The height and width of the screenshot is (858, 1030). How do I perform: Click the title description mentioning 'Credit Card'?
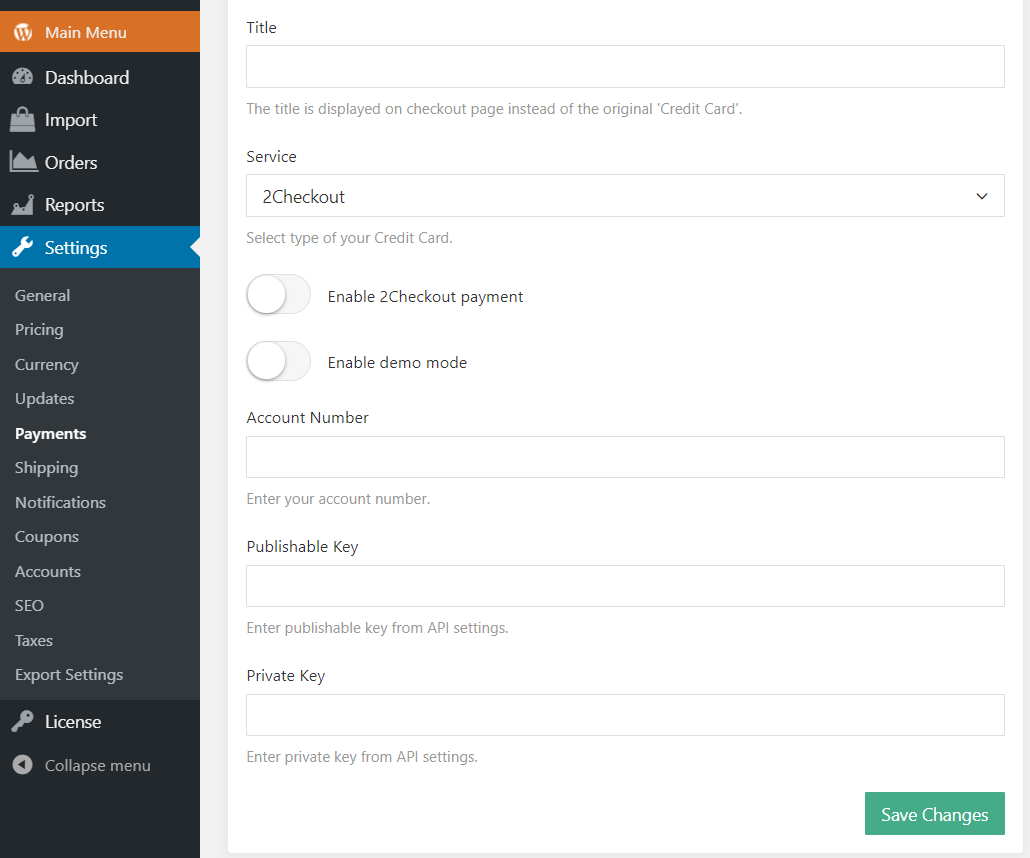pos(494,108)
